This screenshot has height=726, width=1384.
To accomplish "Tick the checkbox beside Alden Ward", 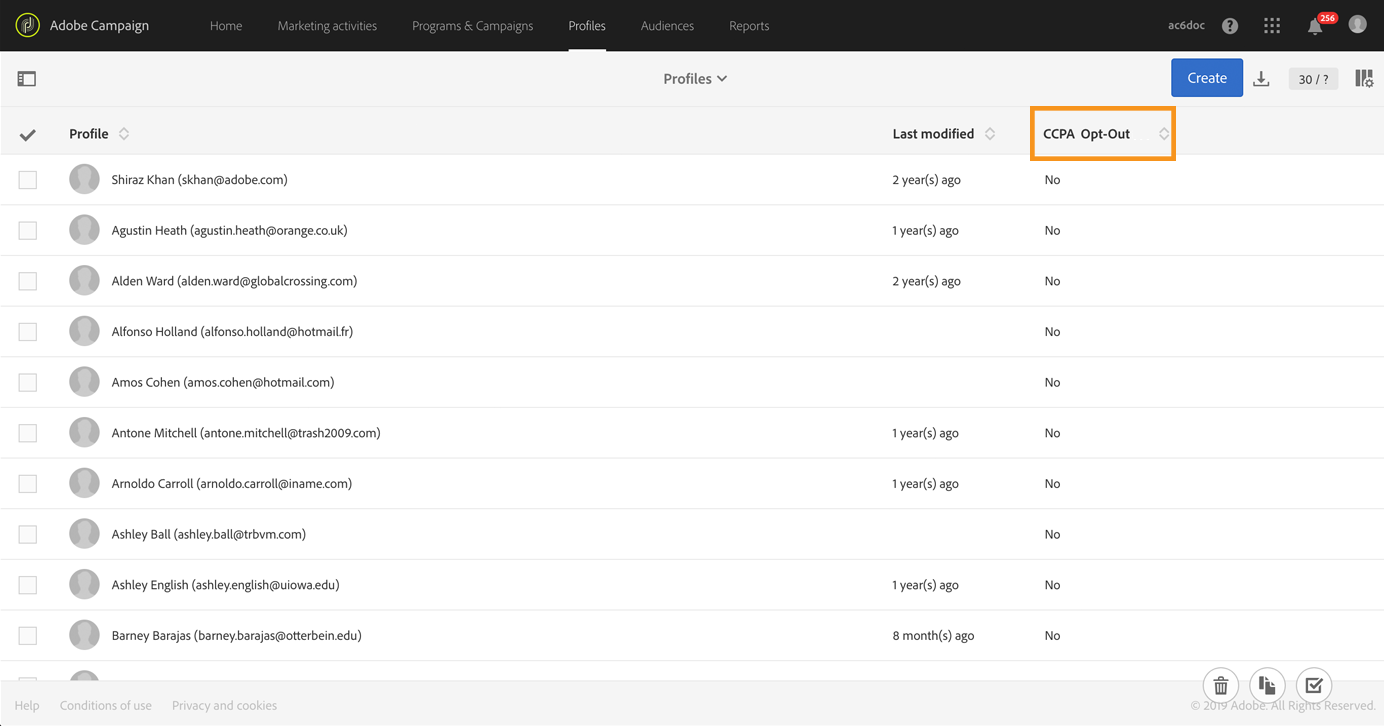I will pos(28,281).
